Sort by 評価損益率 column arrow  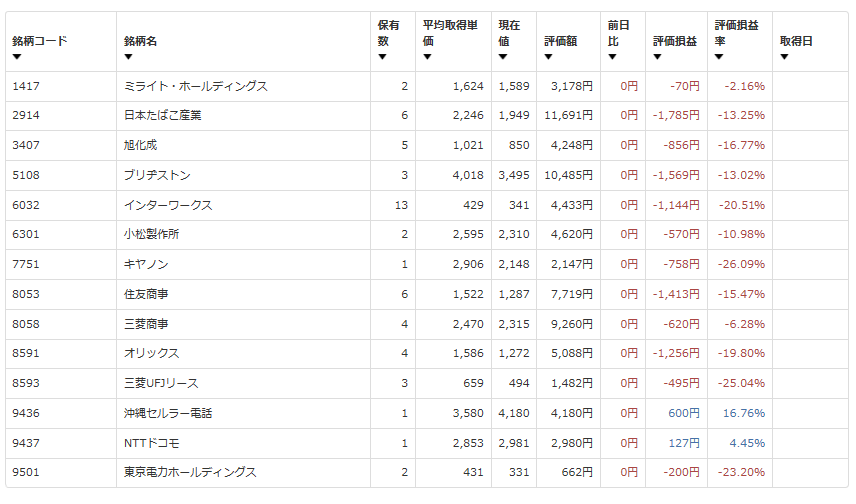point(719,57)
